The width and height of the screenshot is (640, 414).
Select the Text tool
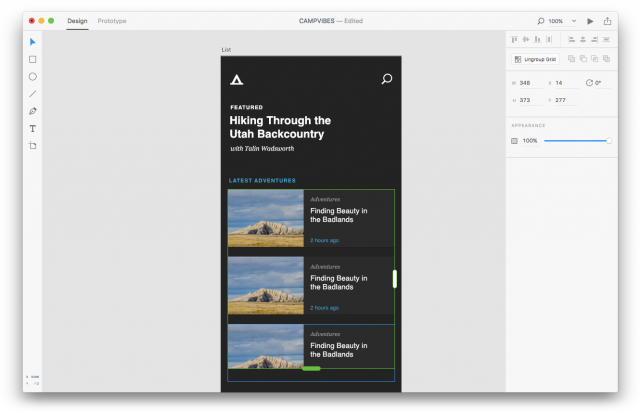tap(32, 128)
